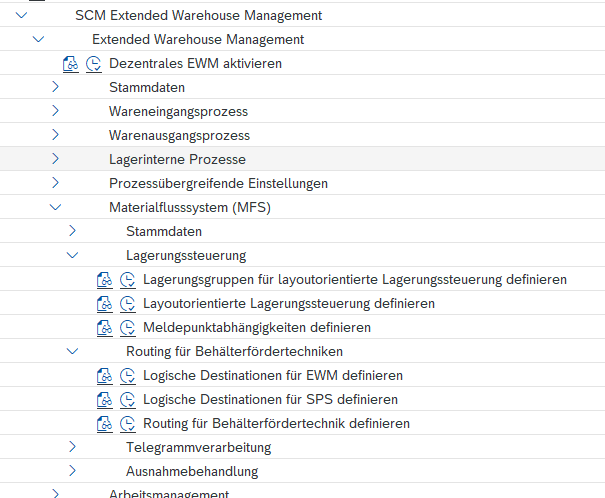Open documentation for Meldepunktabhängigkeiten definieren

tap(105, 328)
